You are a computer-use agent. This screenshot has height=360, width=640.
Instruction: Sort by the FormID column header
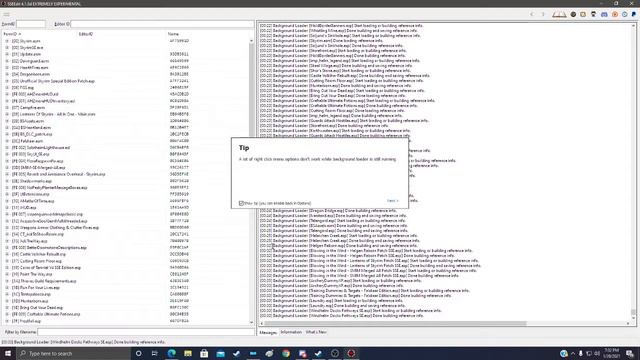point(39,34)
